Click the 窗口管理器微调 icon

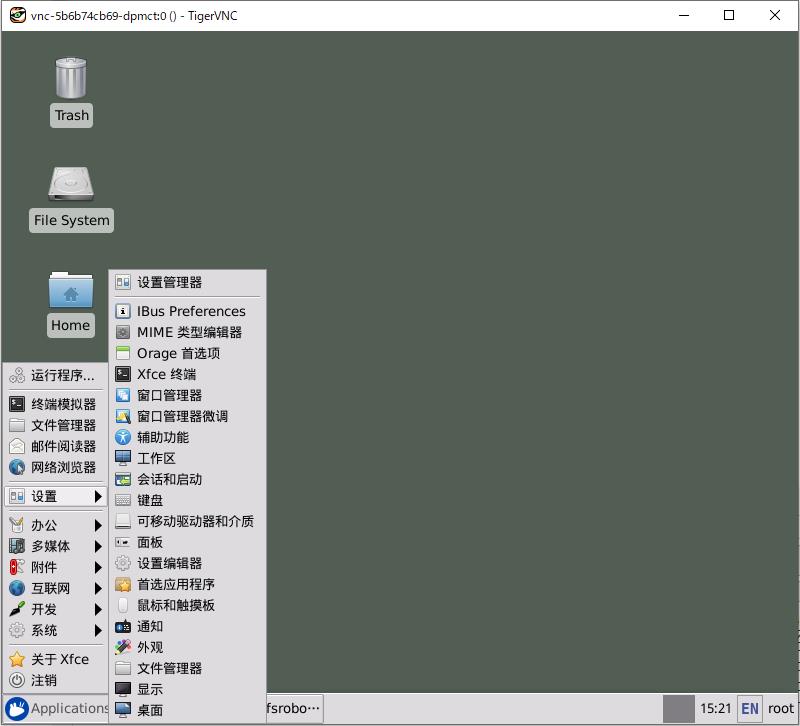click(x=122, y=416)
